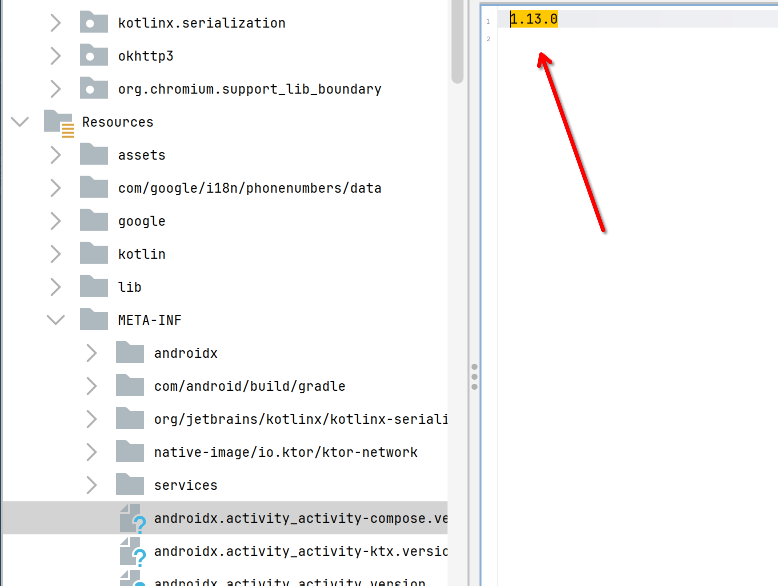Click the org/jetbrains/kotlinx folder icon
Image resolution: width=778 pixels, height=586 pixels.
[x=130, y=418]
